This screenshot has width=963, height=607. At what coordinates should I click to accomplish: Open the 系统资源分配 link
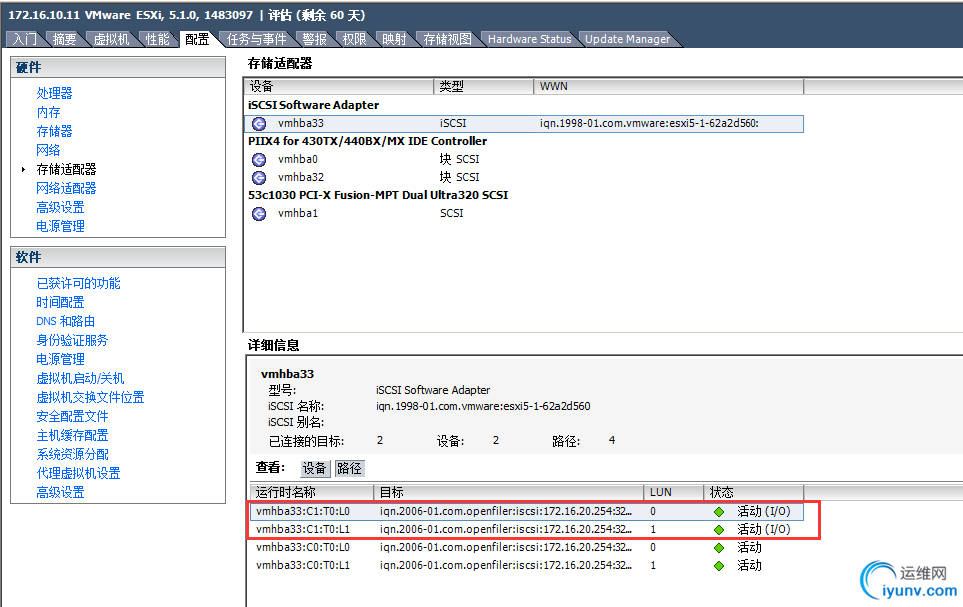click(72, 455)
